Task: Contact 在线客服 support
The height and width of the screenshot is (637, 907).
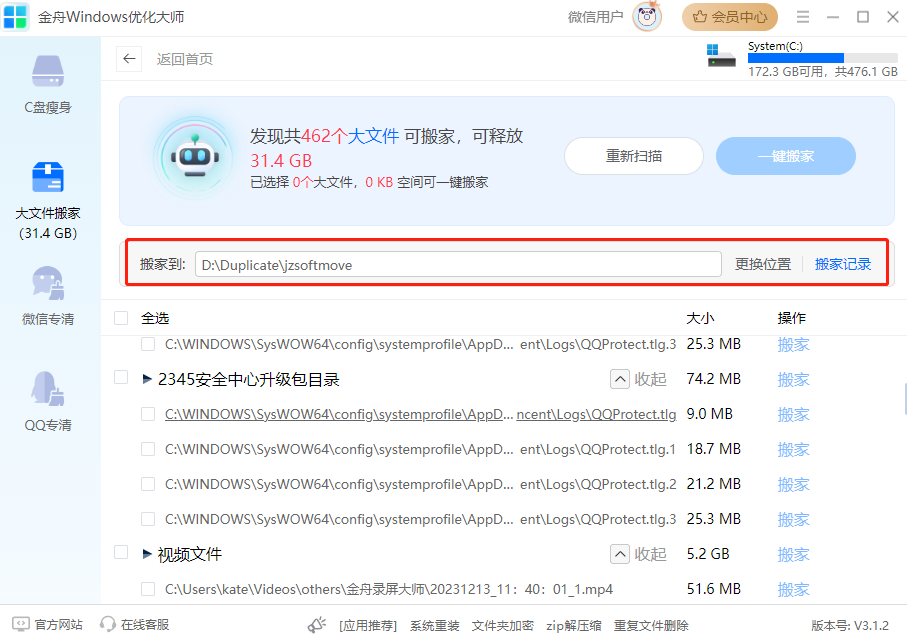Action: 134,624
